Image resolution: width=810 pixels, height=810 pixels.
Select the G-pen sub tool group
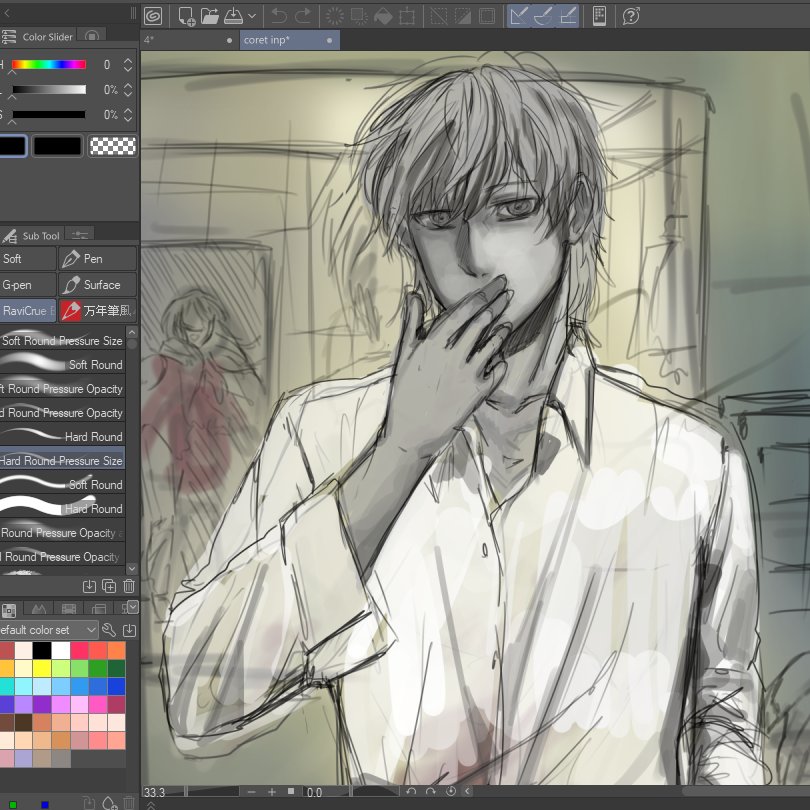coord(27,285)
